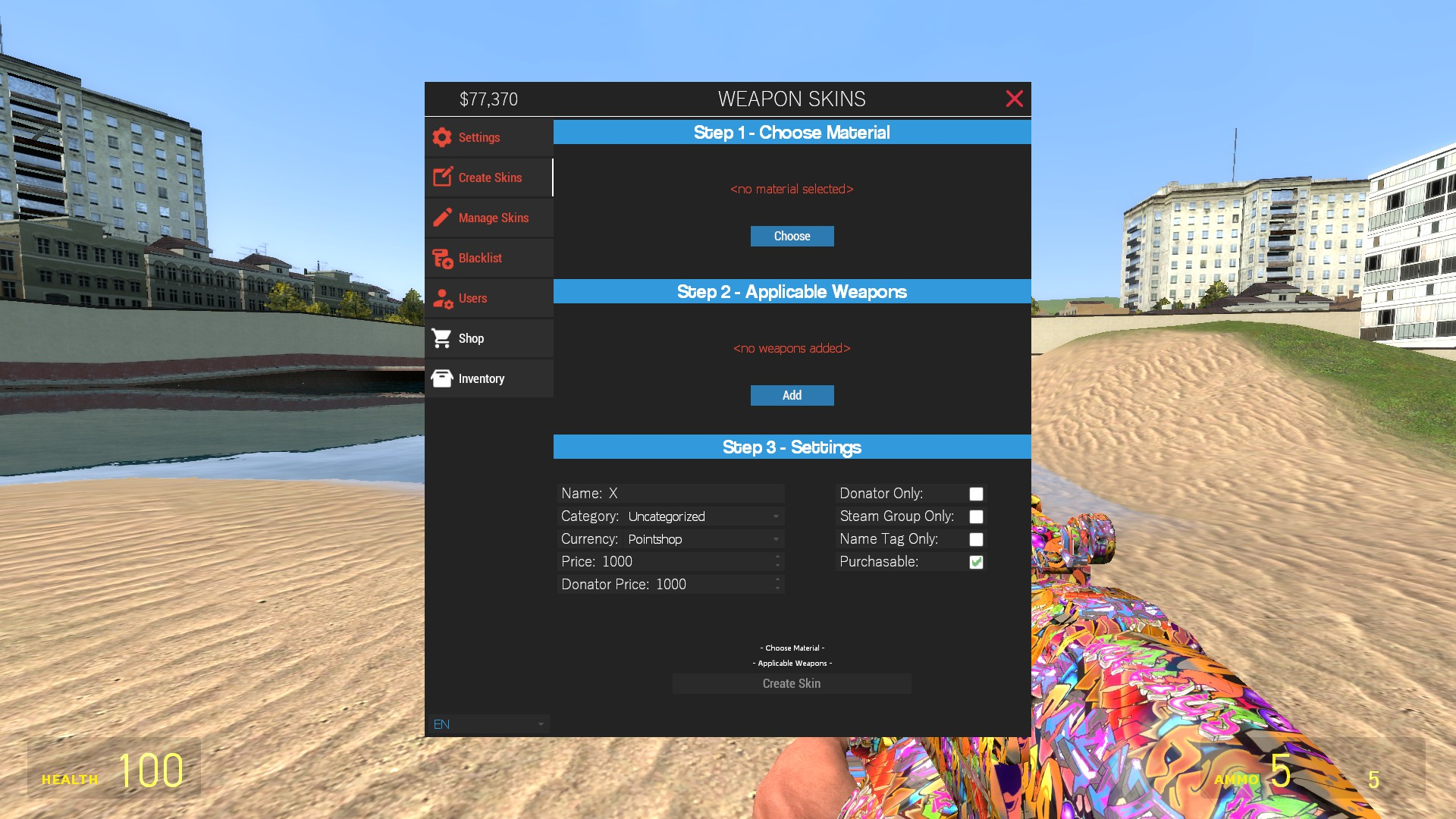Open the Category dropdown
Viewport: 1456px width, 819px height.
coord(704,516)
